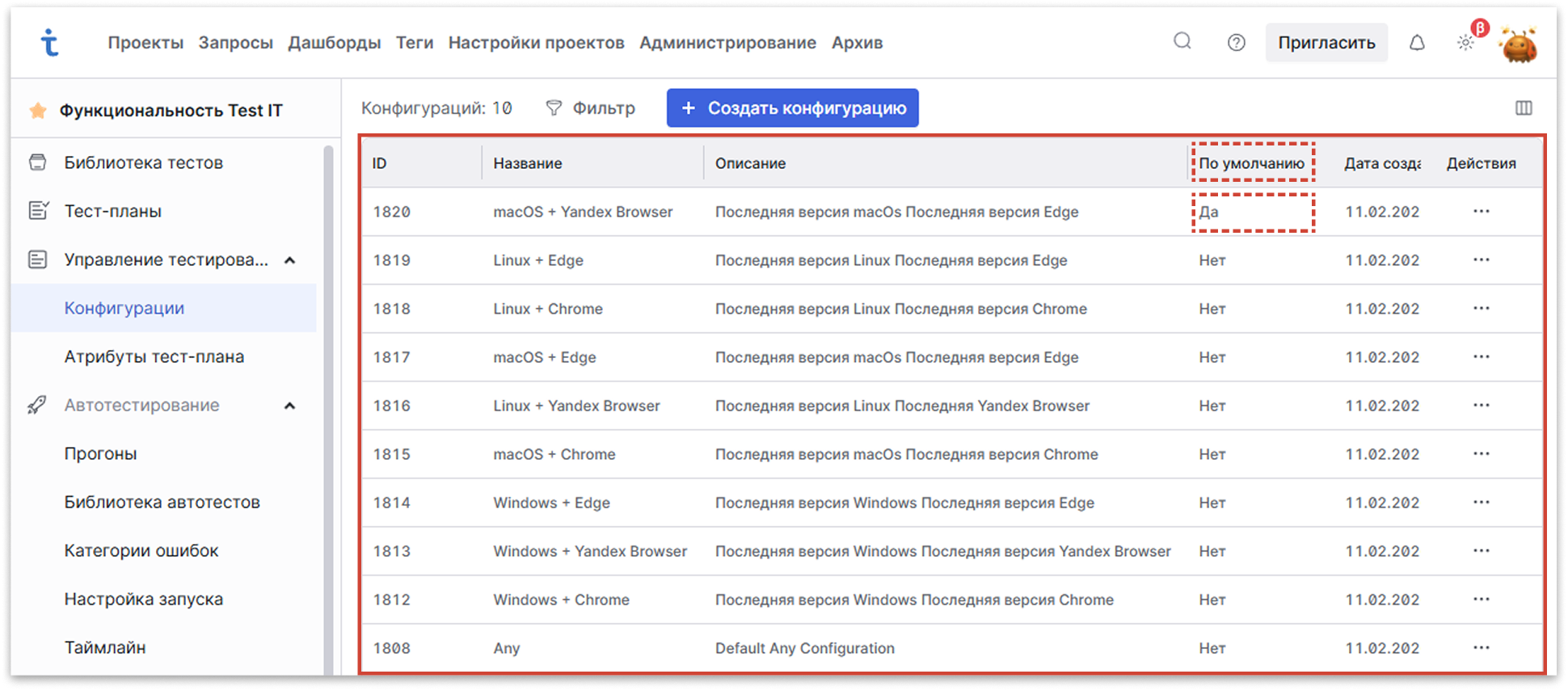Open the Запросы menu

click(x=235, y=43)
